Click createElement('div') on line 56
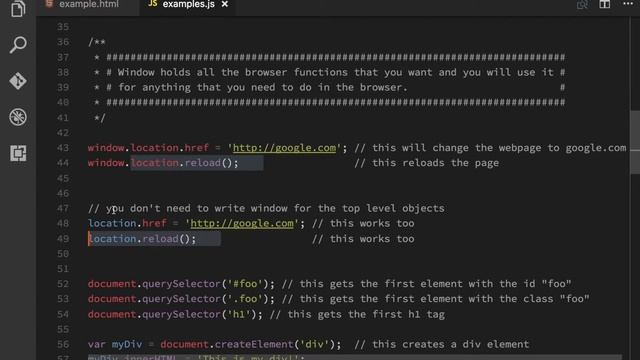This screenshot has width=640, height=360. 275,344
